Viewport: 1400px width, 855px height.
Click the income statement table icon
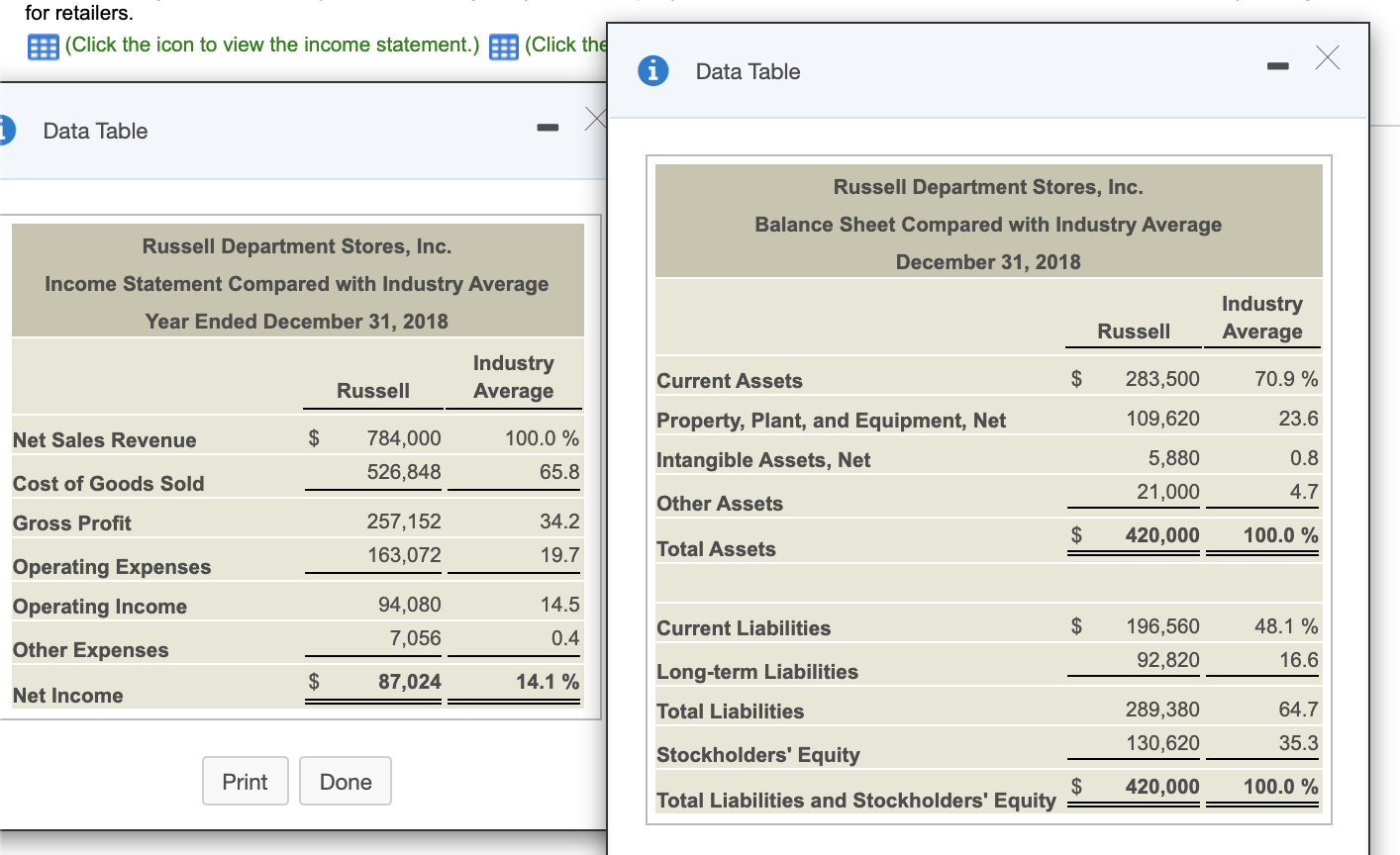pyautogui.click(x=43, y=47)
